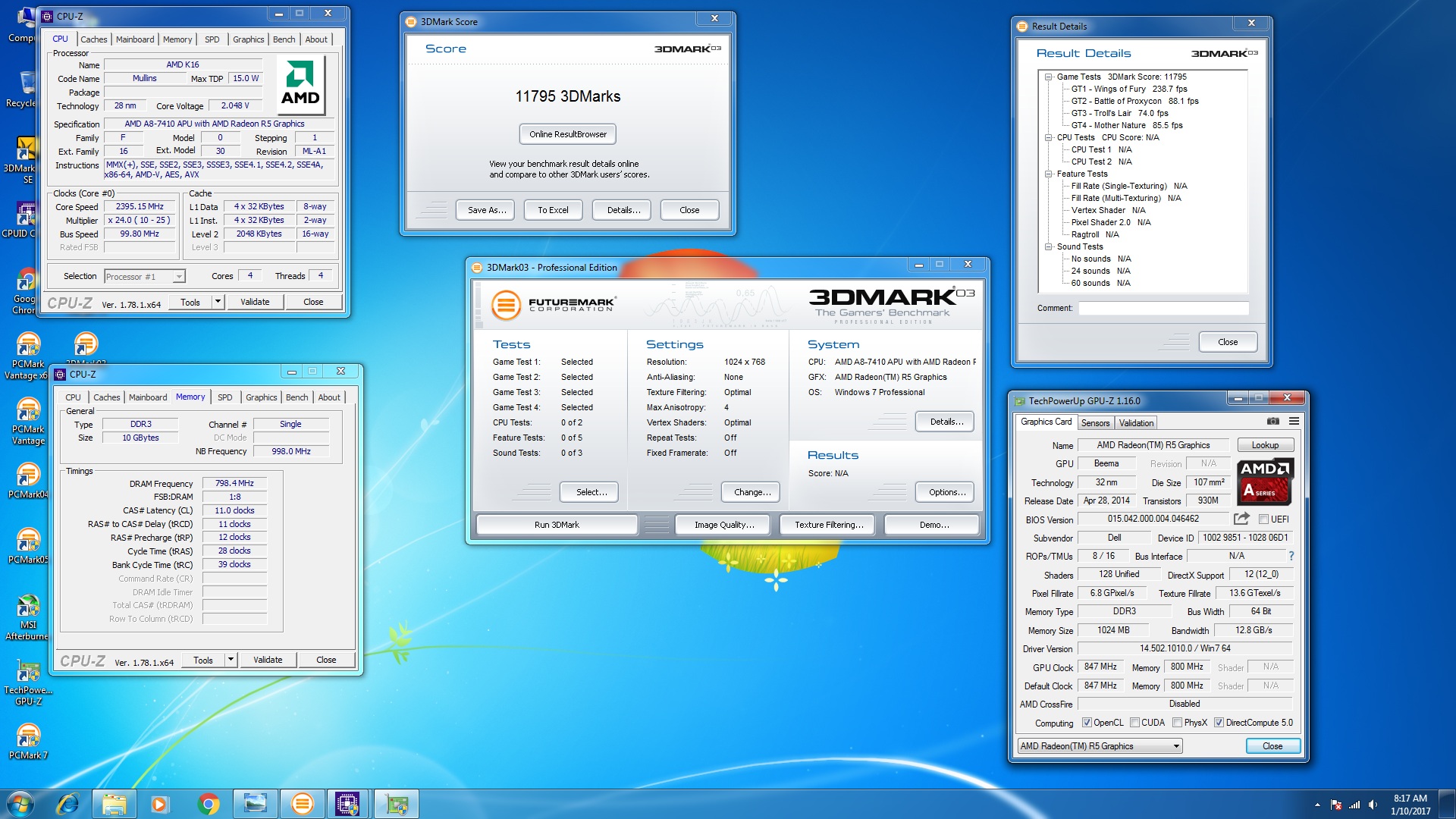Click the Futuremark Corporation logo in 3DMark03
The width and height of the screenshot is (1456, 819).
click(x=553, y=305)
